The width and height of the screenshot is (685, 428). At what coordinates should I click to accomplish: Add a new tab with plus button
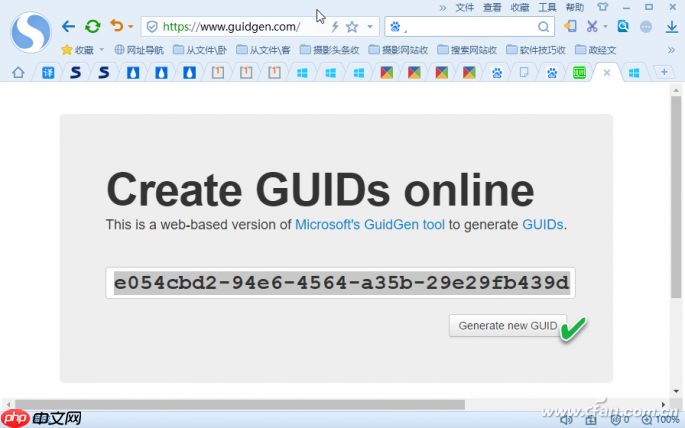(662, 72)
